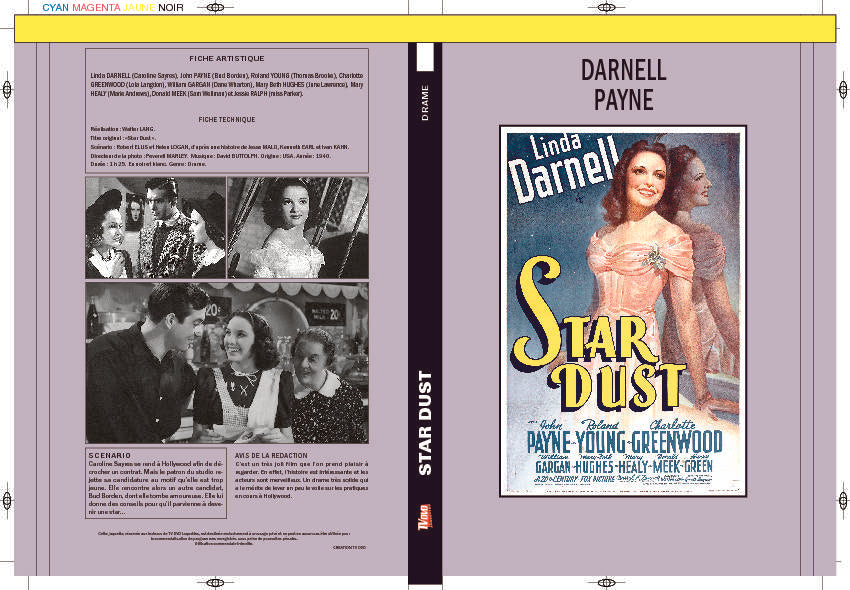Click MEEK name on the poster
This screenshot has height=590, width=850.
pyautogui.click(x=666, y=467)
